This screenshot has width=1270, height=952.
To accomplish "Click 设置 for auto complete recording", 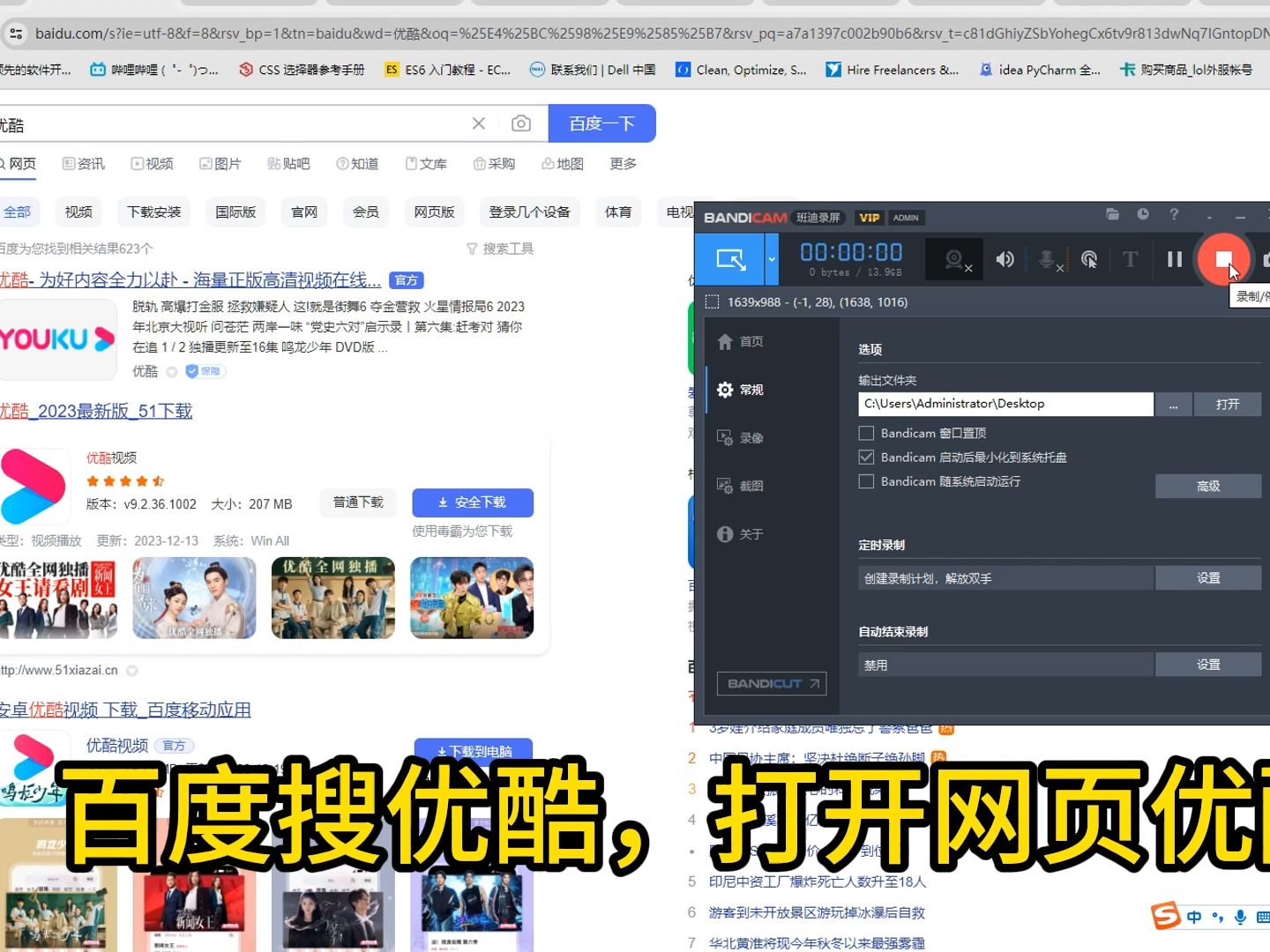I will pyautogui.click(x=1208, y=665).
